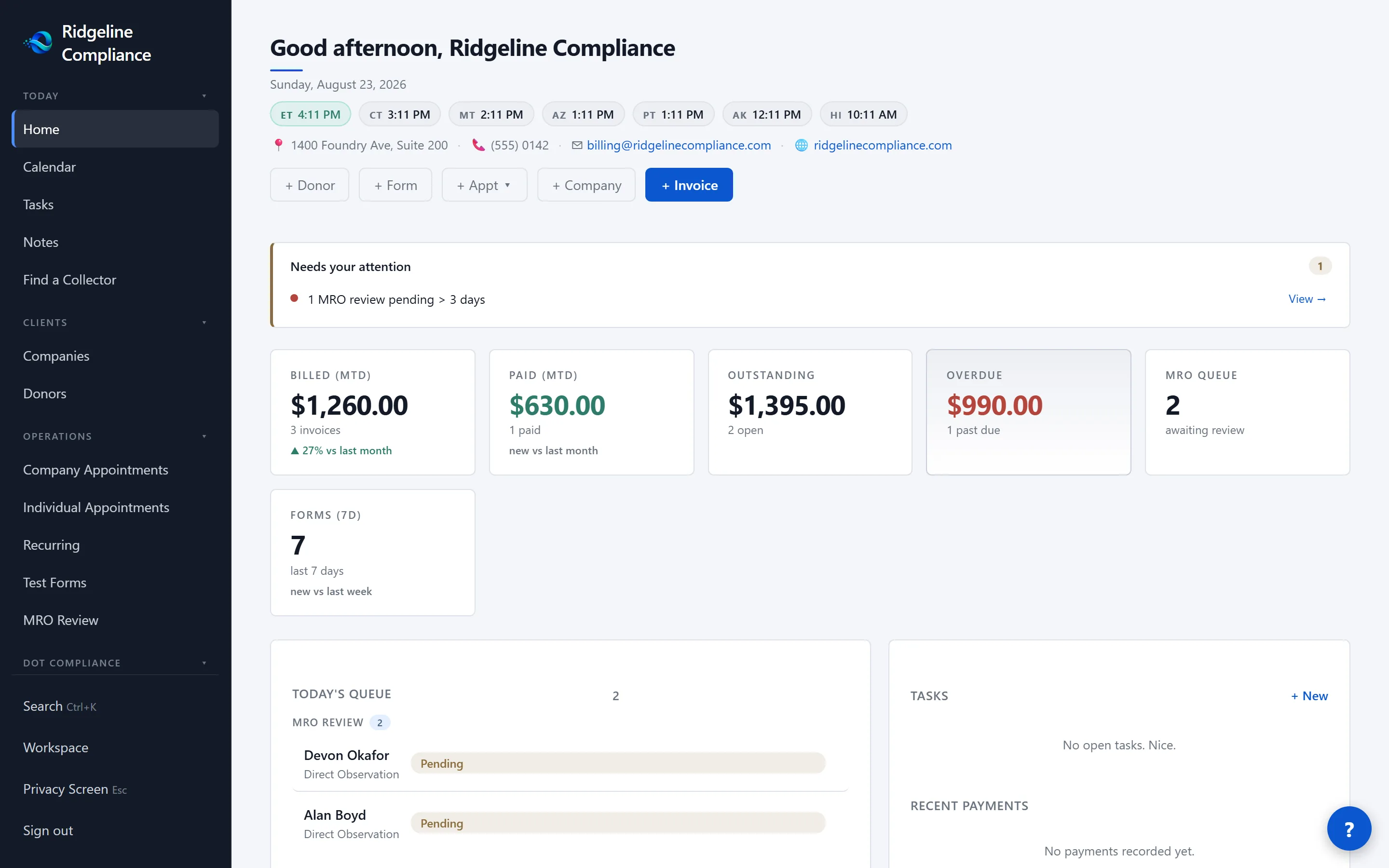Open Alan Boyd queue row
The width and height of the screenshot is (1389, 868).
pyautogui.click(x=570, y=825)
